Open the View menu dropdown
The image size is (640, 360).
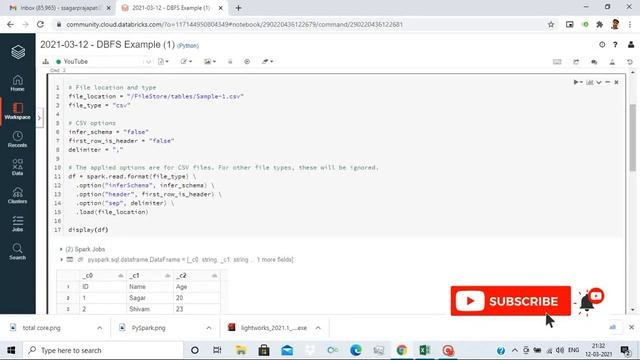click(x=210, y=62)
